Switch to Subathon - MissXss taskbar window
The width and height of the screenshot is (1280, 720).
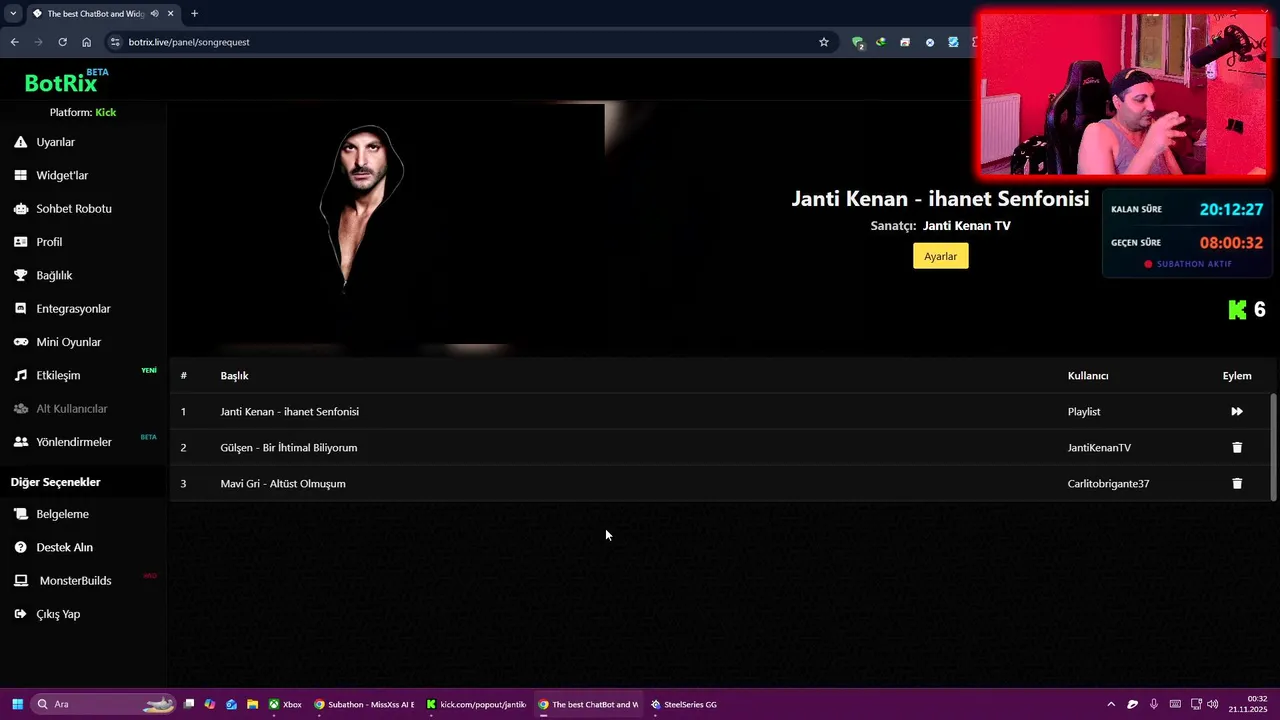(364, 704)
